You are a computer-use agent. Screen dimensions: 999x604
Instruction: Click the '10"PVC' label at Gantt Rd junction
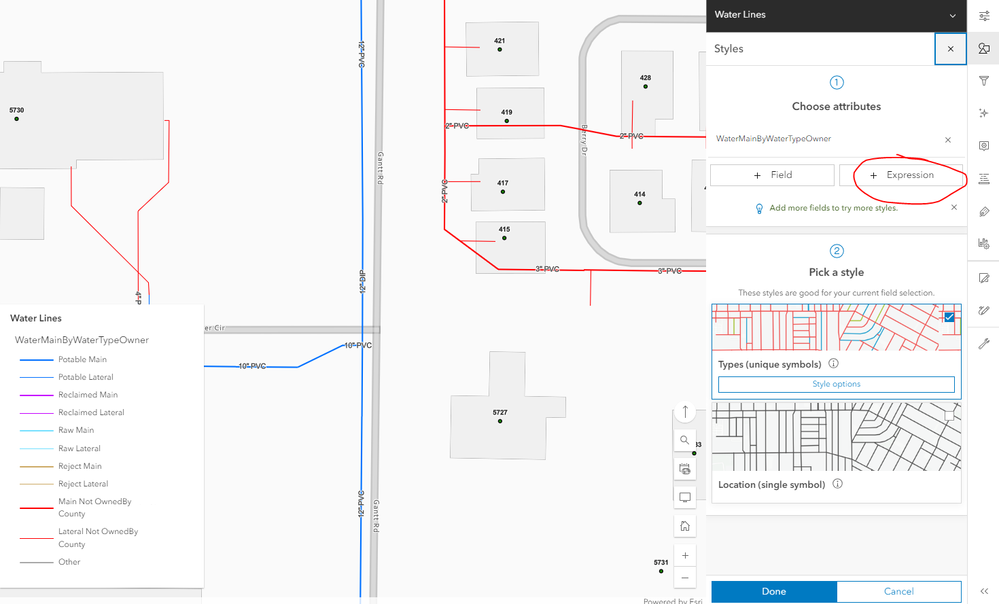(x=358, y=345)
